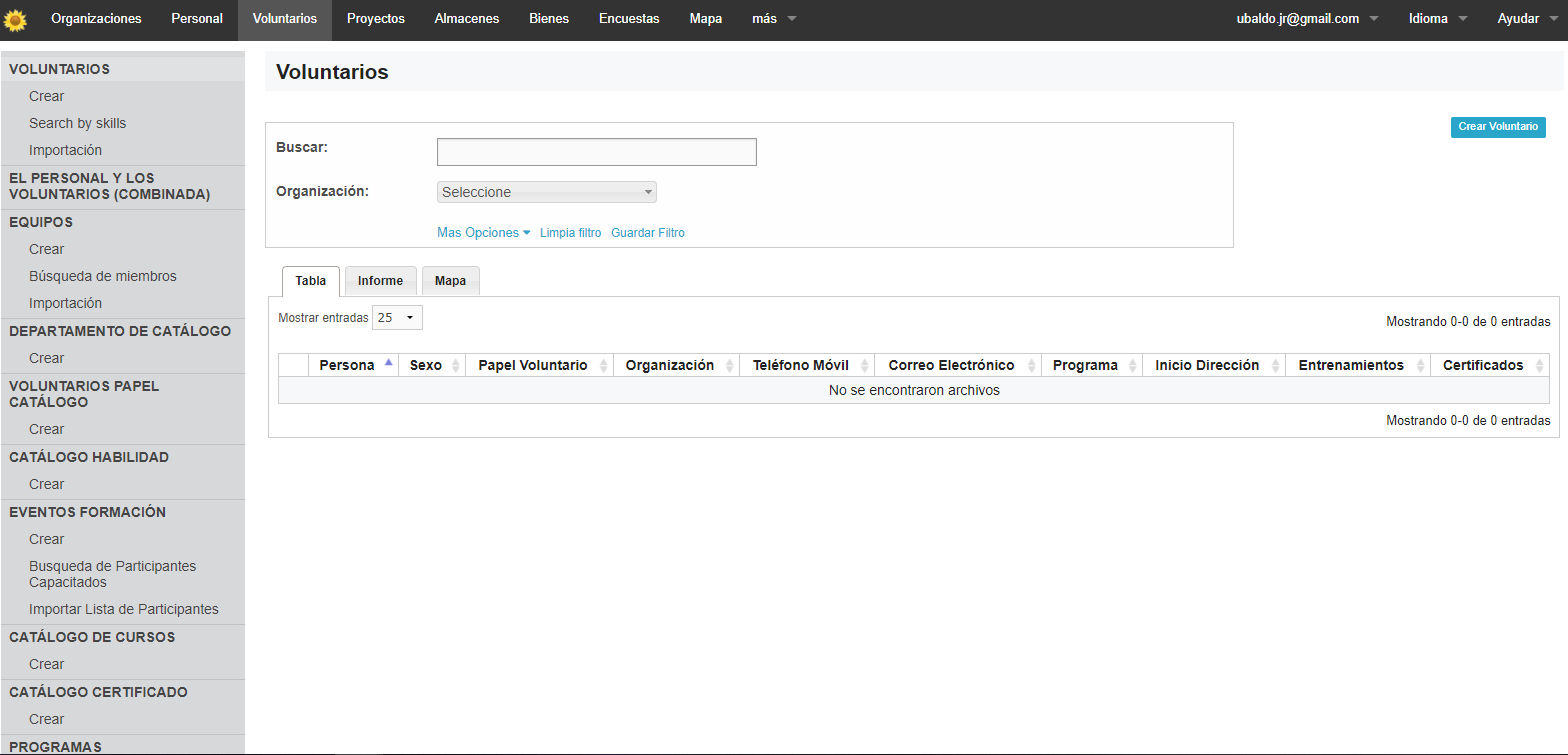Switch to the Mapa results tab
The image size is (1568, 755).
[450, 281]
